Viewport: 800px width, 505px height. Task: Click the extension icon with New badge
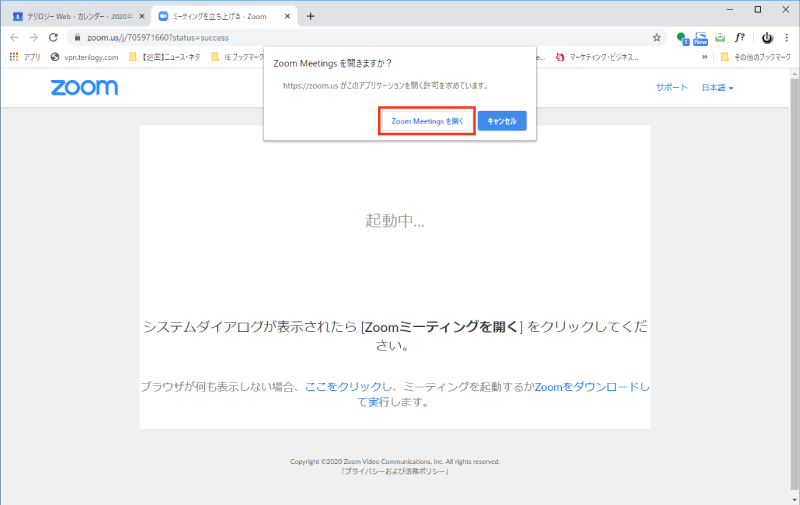click(x=701, y=38)
